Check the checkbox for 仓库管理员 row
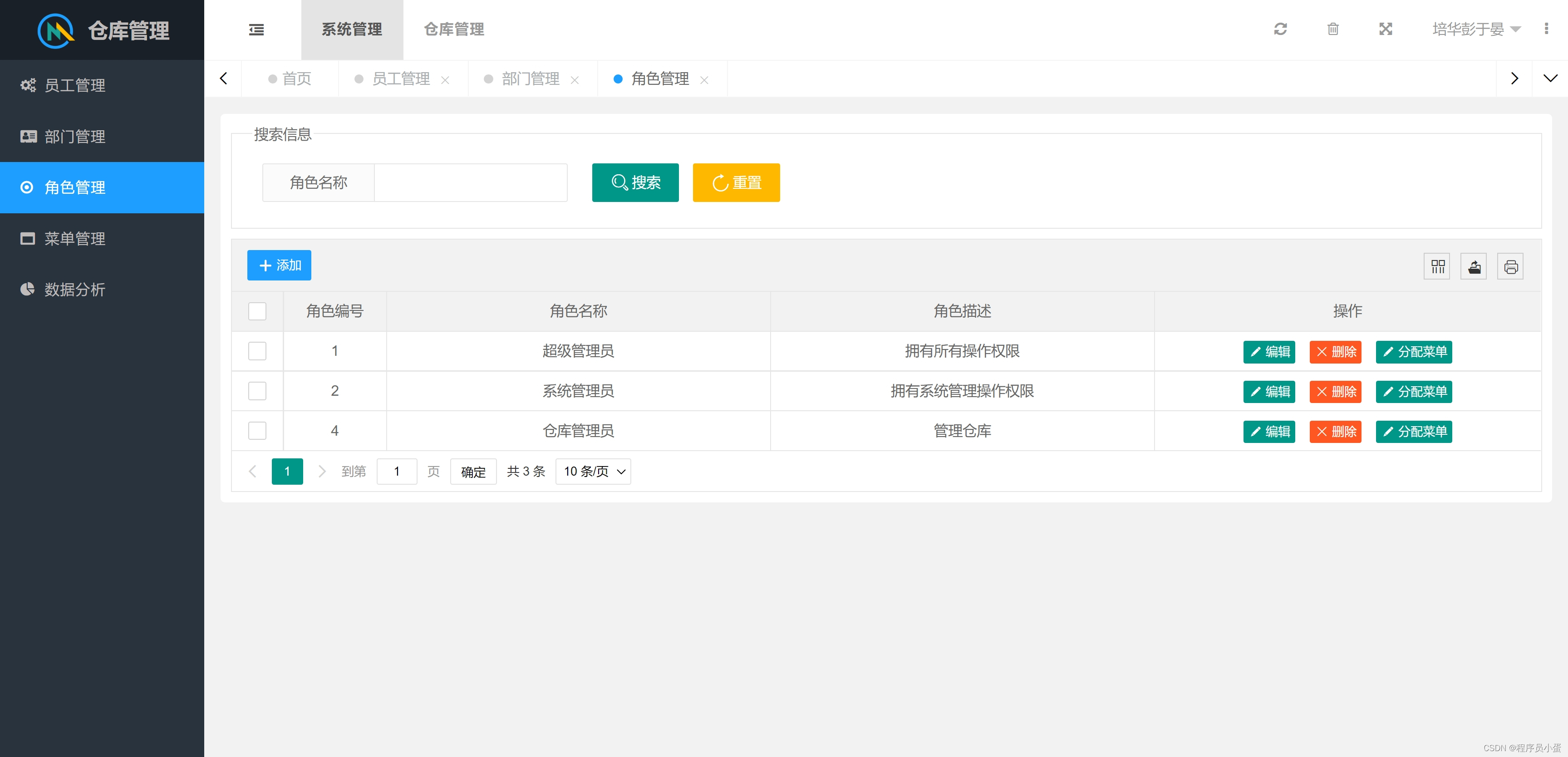The width and height of the screenshot is (1568, 757). [x=257, y=431]
